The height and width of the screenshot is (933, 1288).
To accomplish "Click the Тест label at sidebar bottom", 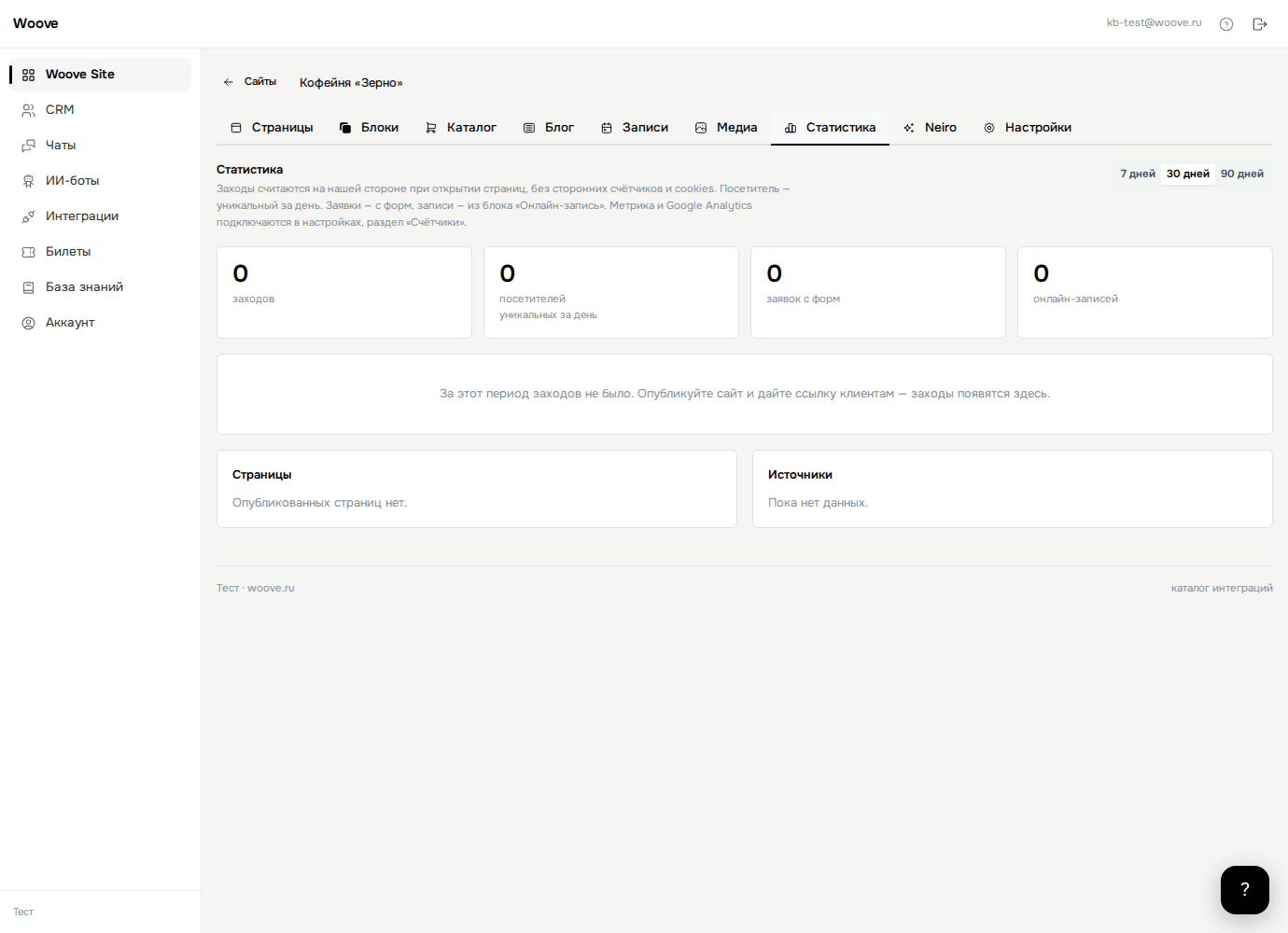I will coord(23,912).
